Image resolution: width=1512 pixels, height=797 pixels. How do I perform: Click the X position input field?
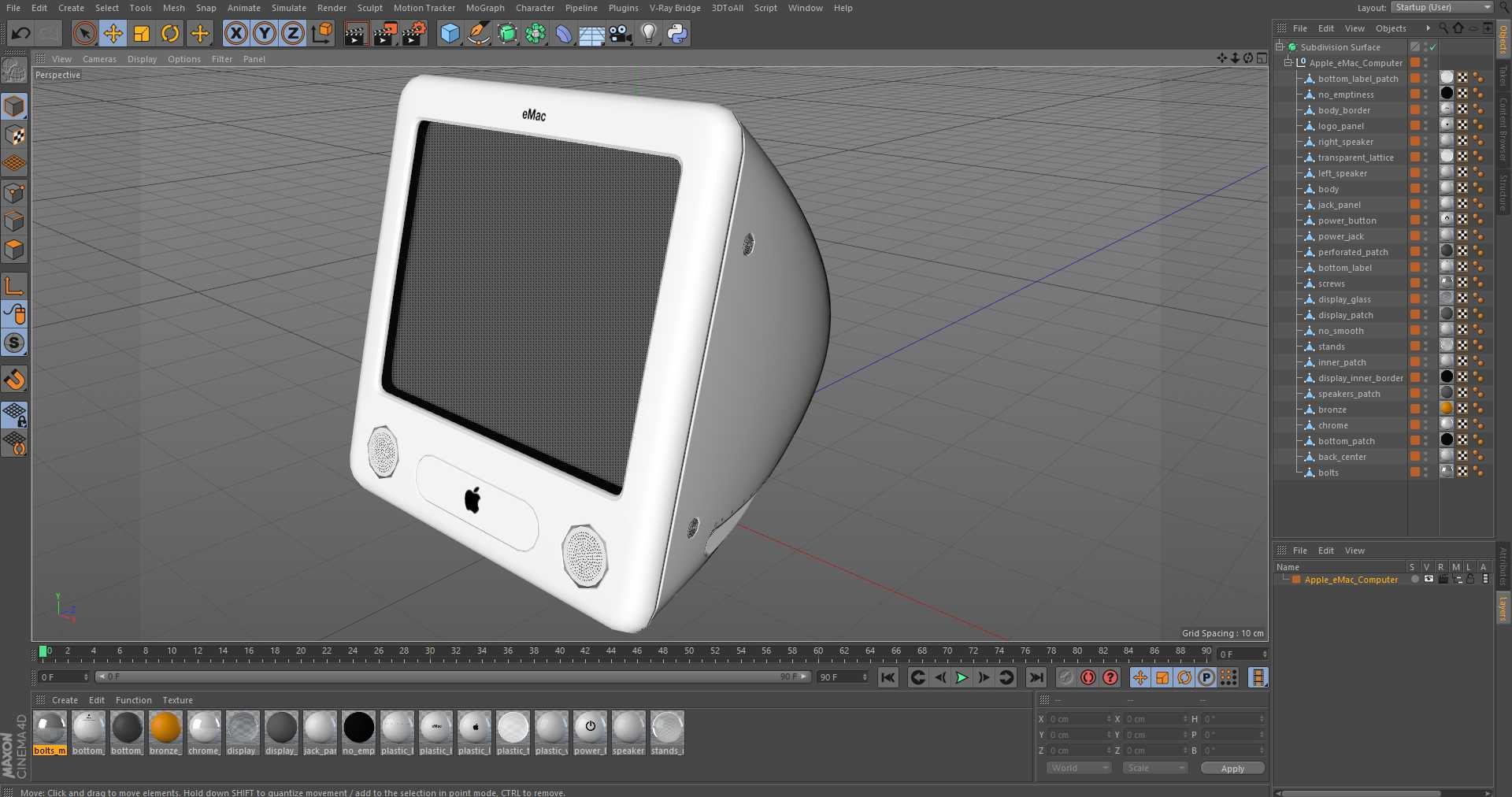[x=1078, y=719]
